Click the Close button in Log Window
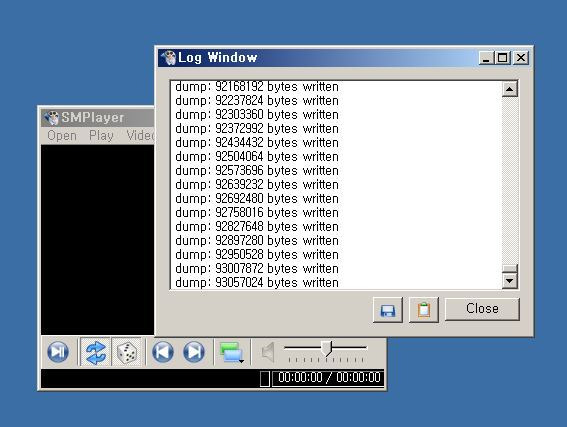The width and height of the screenshot is (567, 427). coord(482,309)
